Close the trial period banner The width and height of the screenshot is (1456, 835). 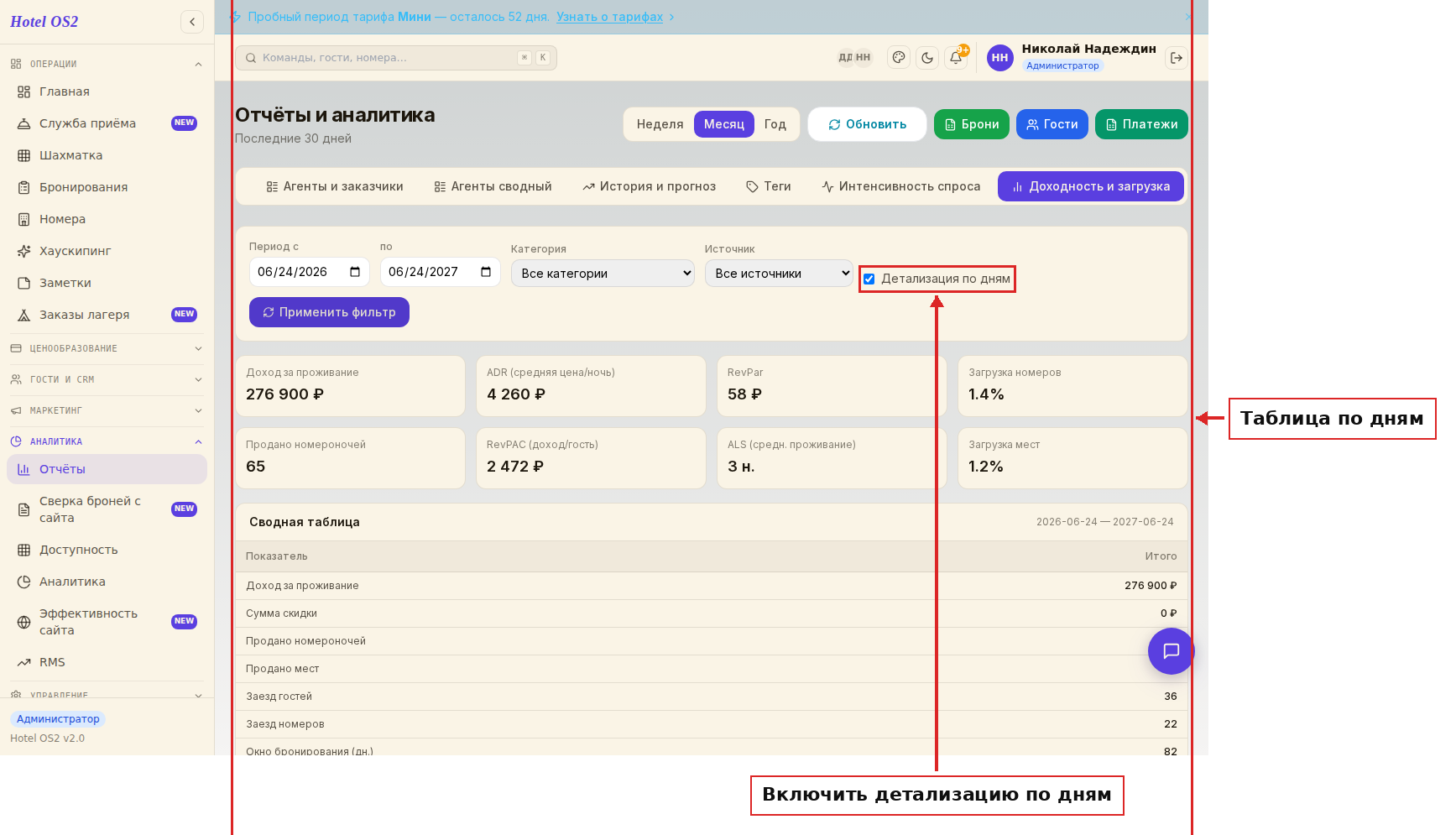tap(1188, 17)
